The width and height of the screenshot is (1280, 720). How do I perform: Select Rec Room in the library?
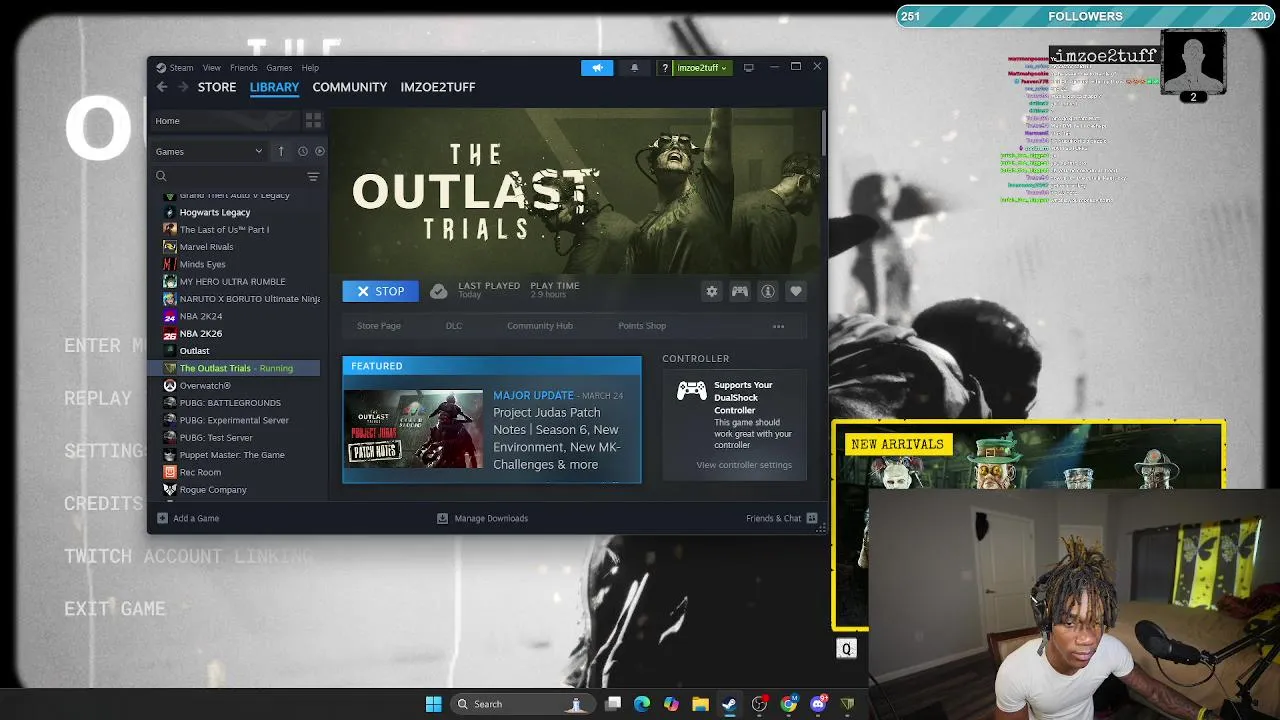(x=200, y=472)
